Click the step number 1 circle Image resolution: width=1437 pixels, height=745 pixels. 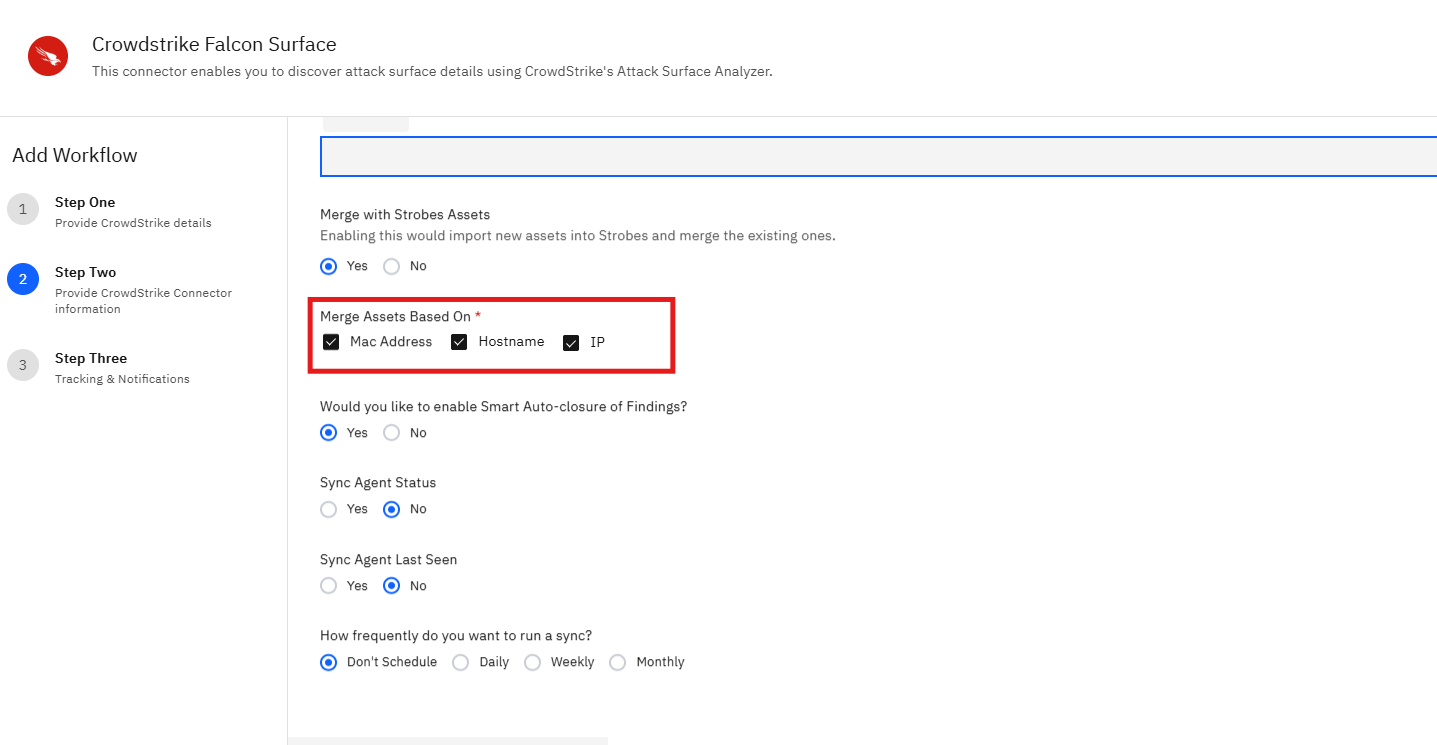pos(23,210)
